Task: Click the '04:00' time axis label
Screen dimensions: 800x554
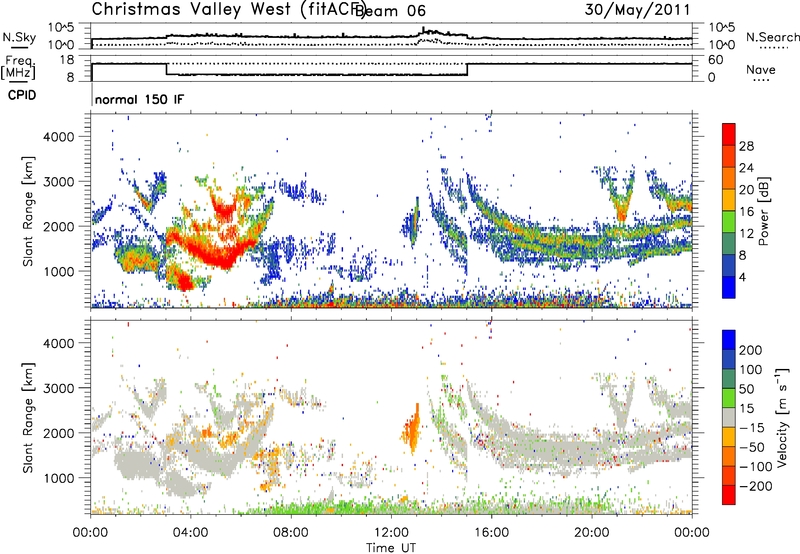Action: [x=190, y=533]
